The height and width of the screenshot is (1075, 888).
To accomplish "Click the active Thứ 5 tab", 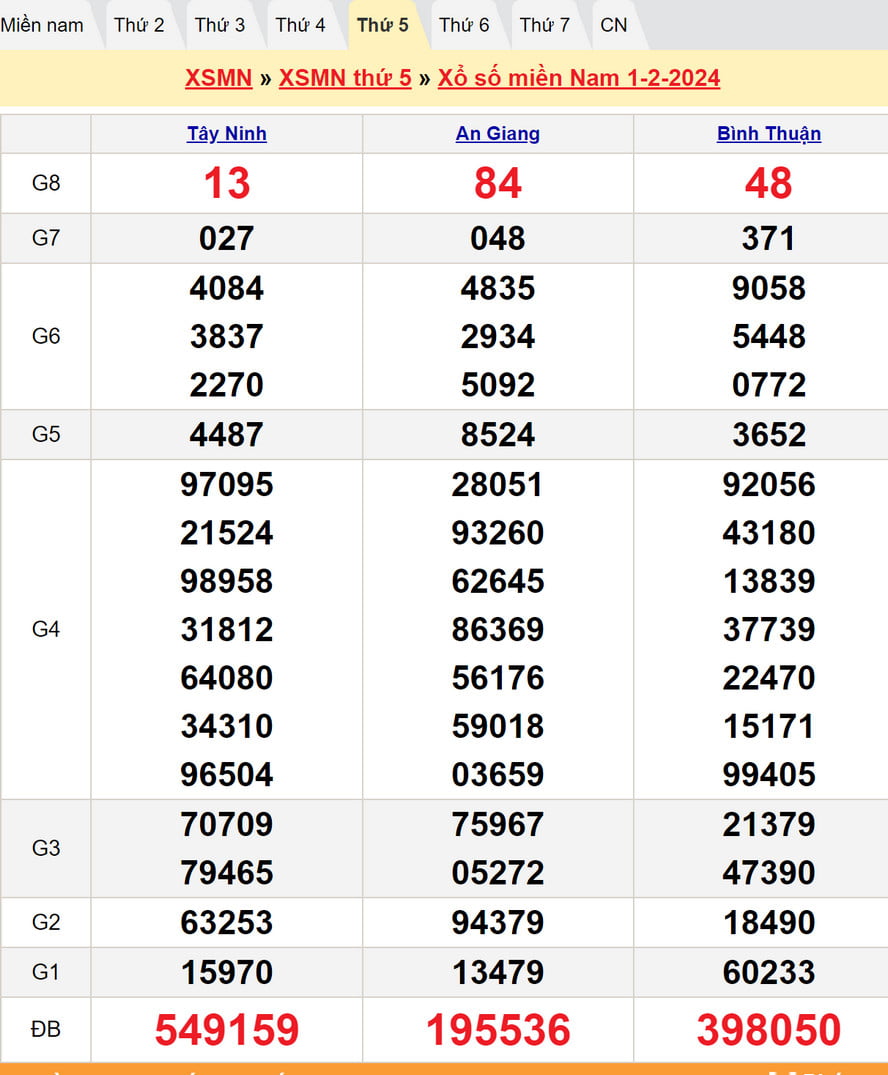I will [x=383, y=25].
